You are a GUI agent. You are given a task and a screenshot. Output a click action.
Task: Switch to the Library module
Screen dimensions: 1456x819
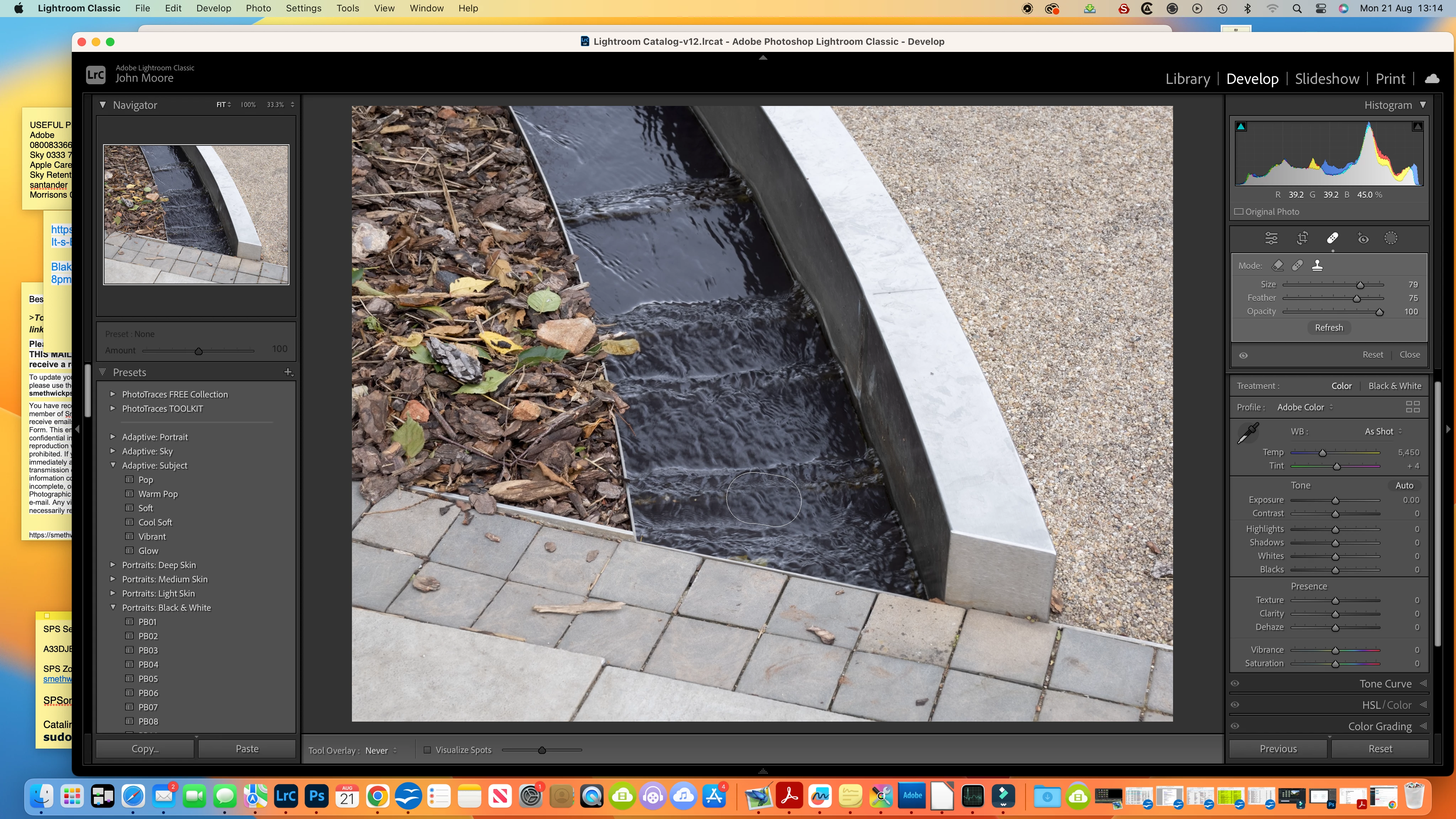(x=1188, y=79)
